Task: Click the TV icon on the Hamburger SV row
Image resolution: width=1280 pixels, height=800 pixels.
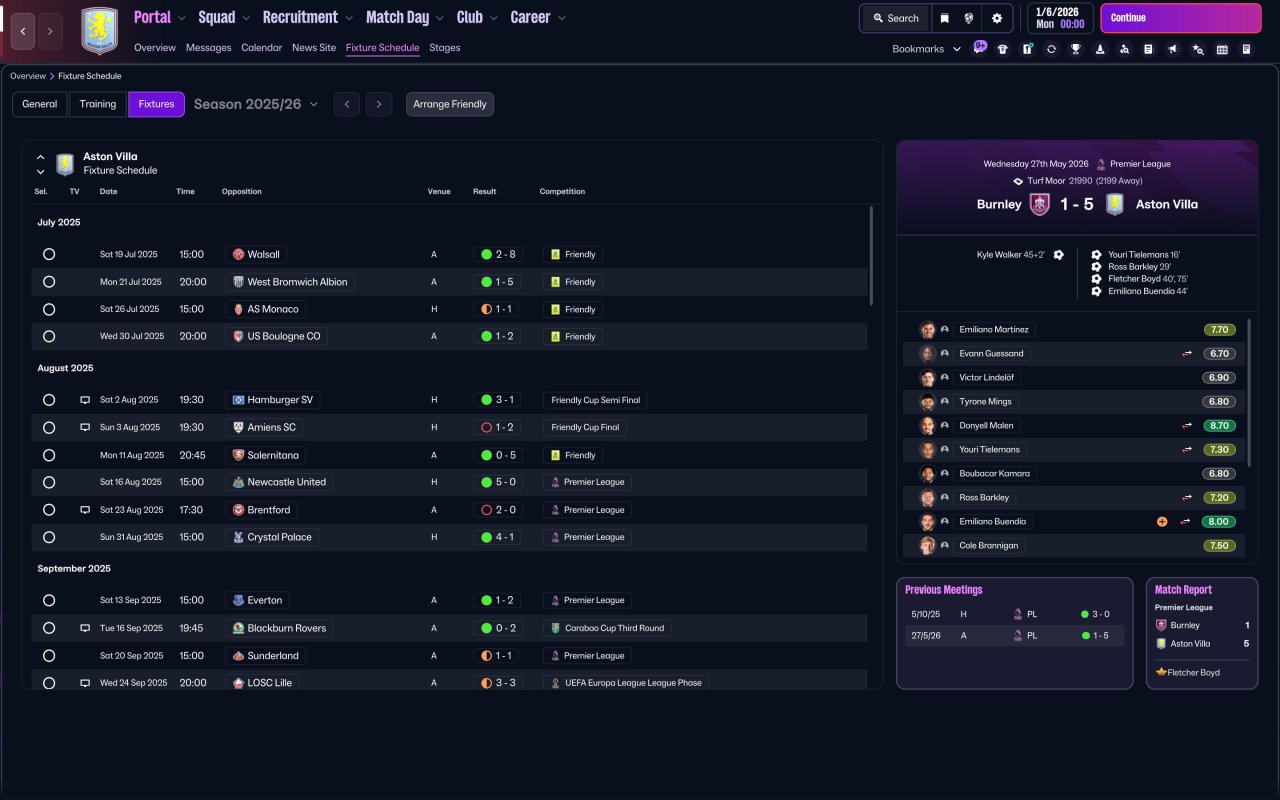Action: [85, 400]
